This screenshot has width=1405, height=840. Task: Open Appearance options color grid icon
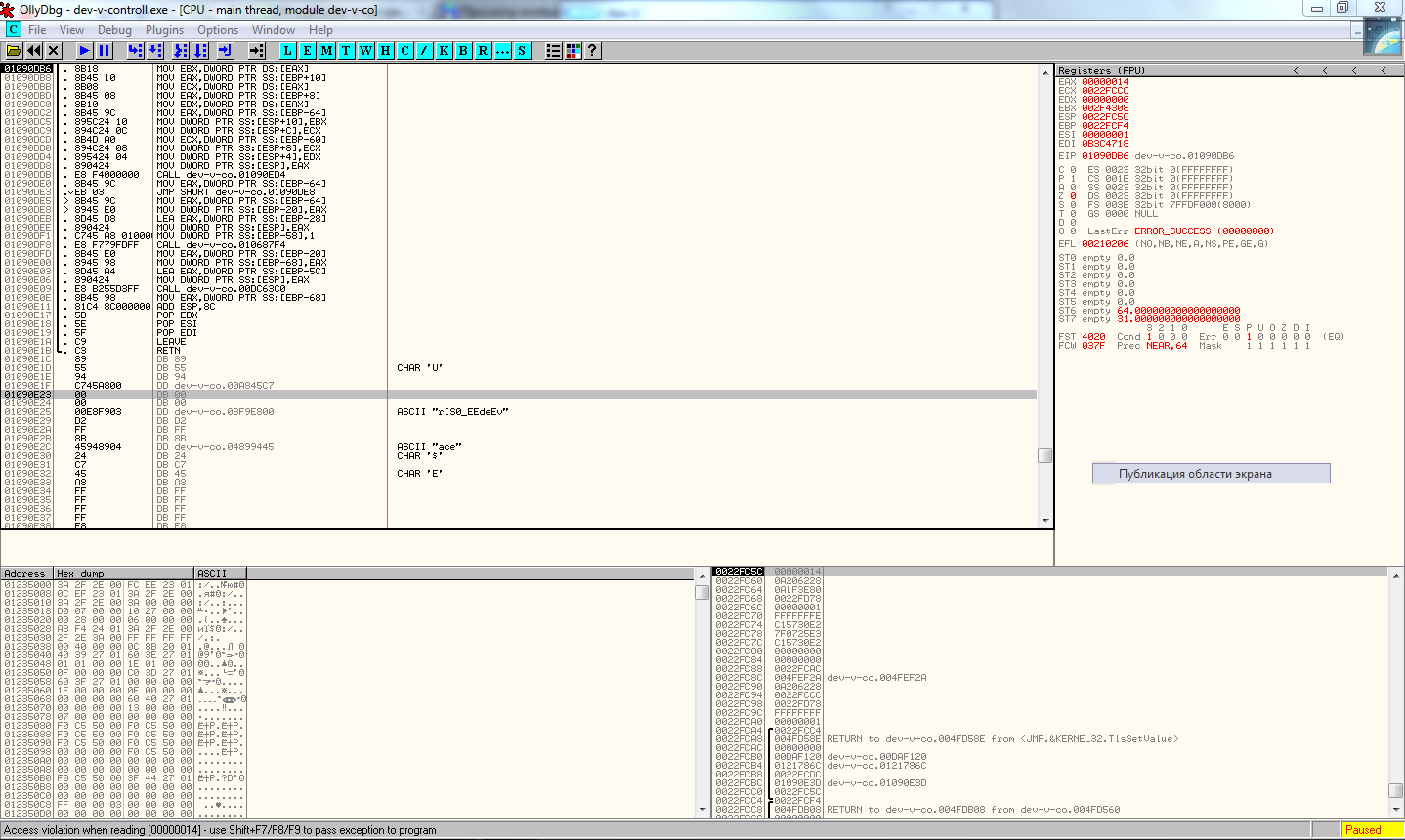tap(574, 50)
